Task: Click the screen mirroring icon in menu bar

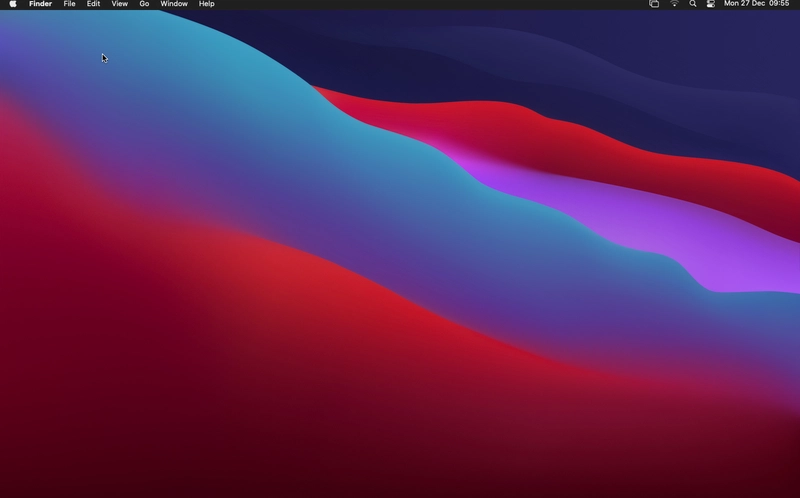Action: tap(654, 4)
